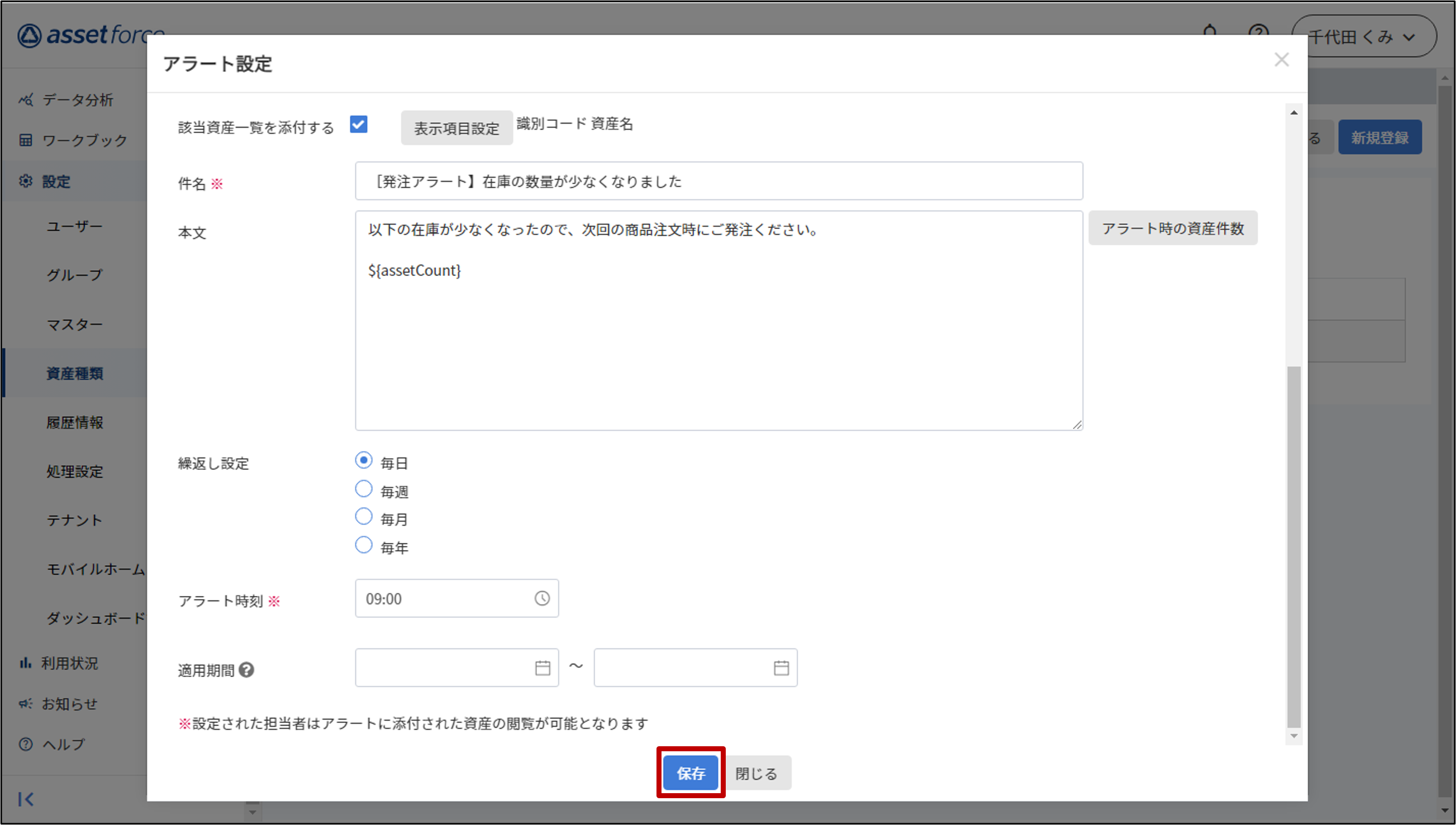Click the help icon beside 適用期間
This screenshot has width=1456, height=825.
tap(246, 670)
